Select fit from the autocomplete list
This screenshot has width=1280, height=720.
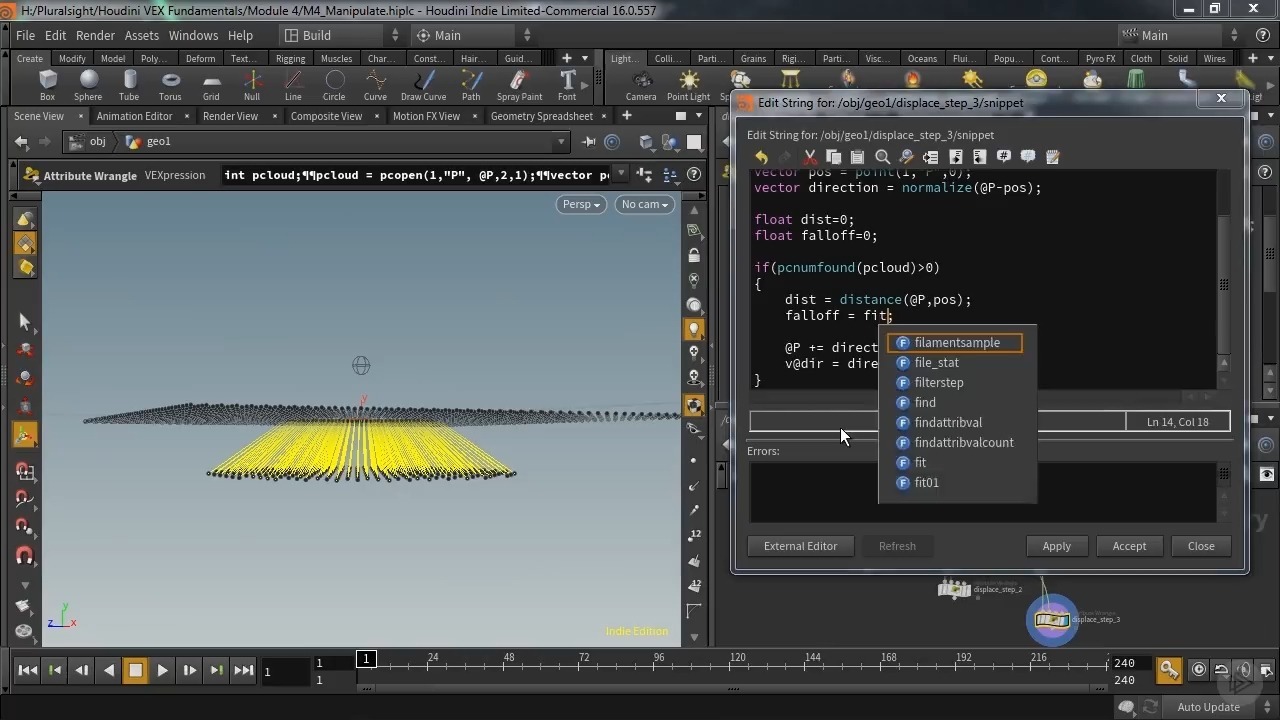(x=920, y=462)
